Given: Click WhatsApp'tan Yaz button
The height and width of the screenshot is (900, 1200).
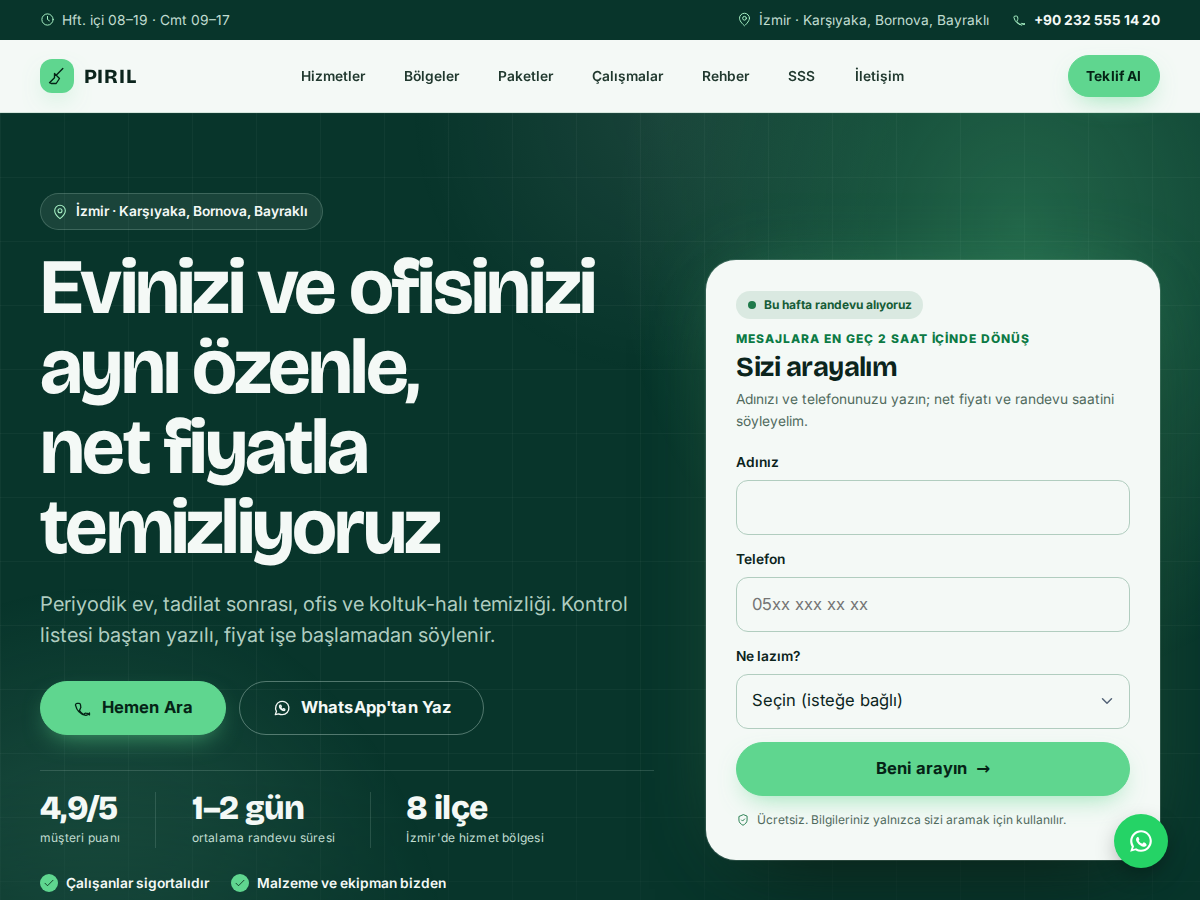Looking at the screenshot, I should coord(361,708).
